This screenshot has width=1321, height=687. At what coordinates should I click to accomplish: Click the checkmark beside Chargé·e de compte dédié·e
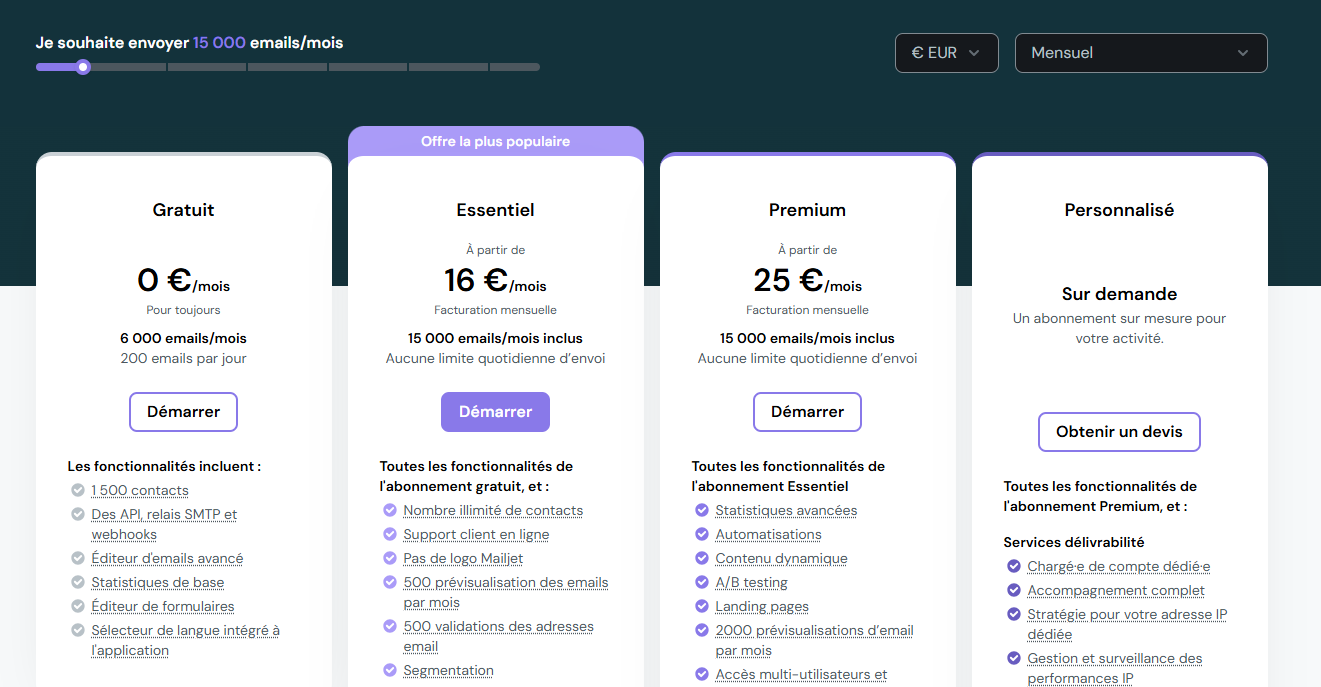pyautogui.click(x=1014, y=565)
